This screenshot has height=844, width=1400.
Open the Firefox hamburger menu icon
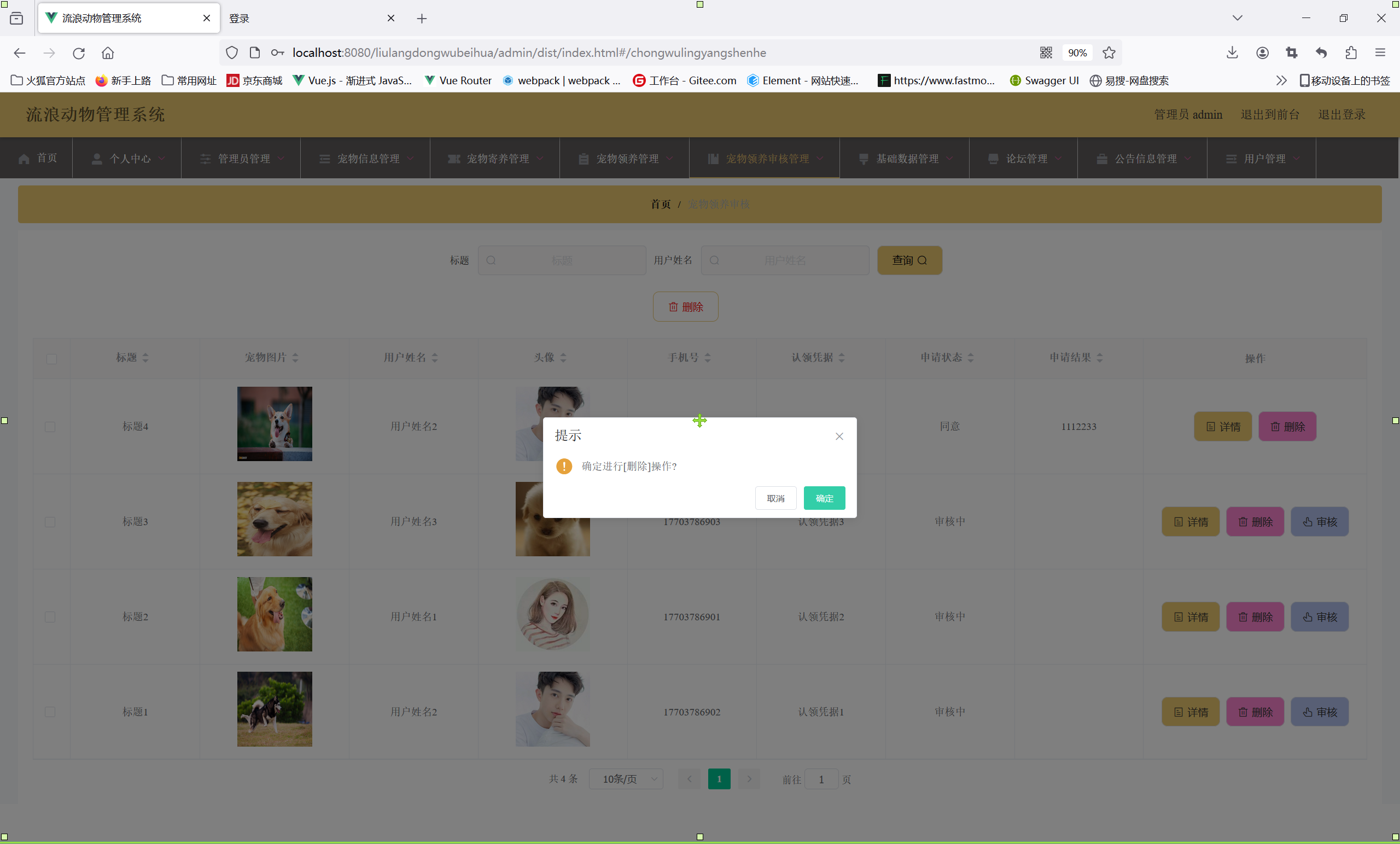coord(1380,53)
